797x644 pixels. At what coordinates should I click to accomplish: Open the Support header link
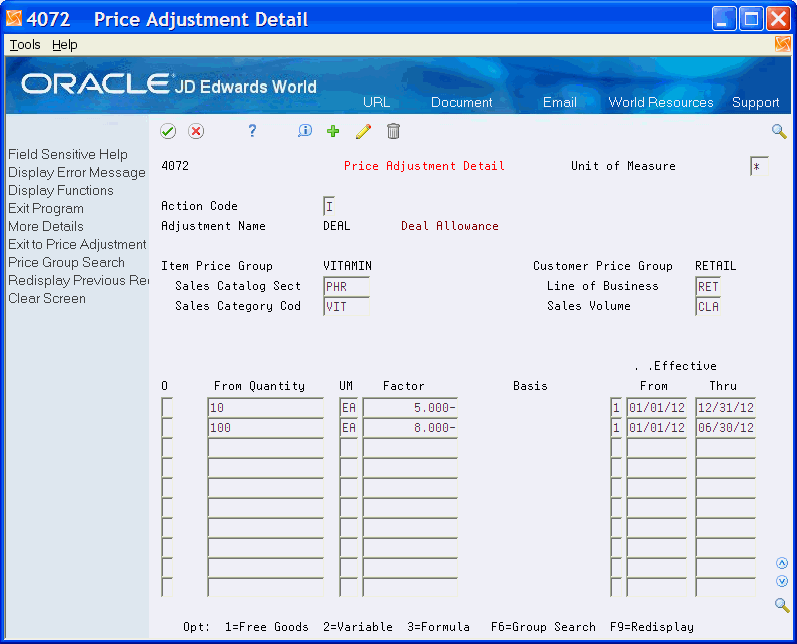[755, 102]
